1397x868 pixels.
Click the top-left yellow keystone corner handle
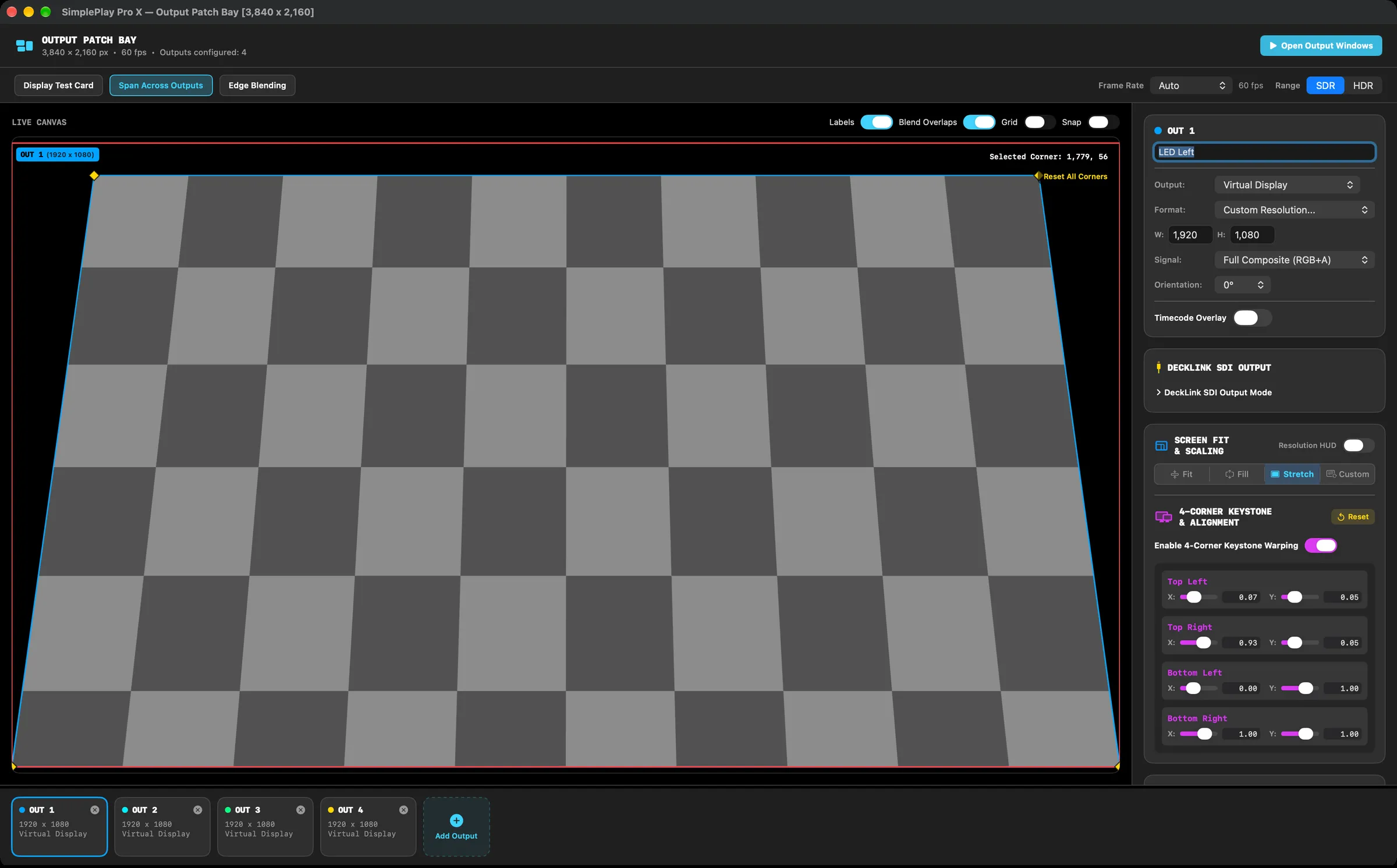pyautogui.click(x=94, y=175)
